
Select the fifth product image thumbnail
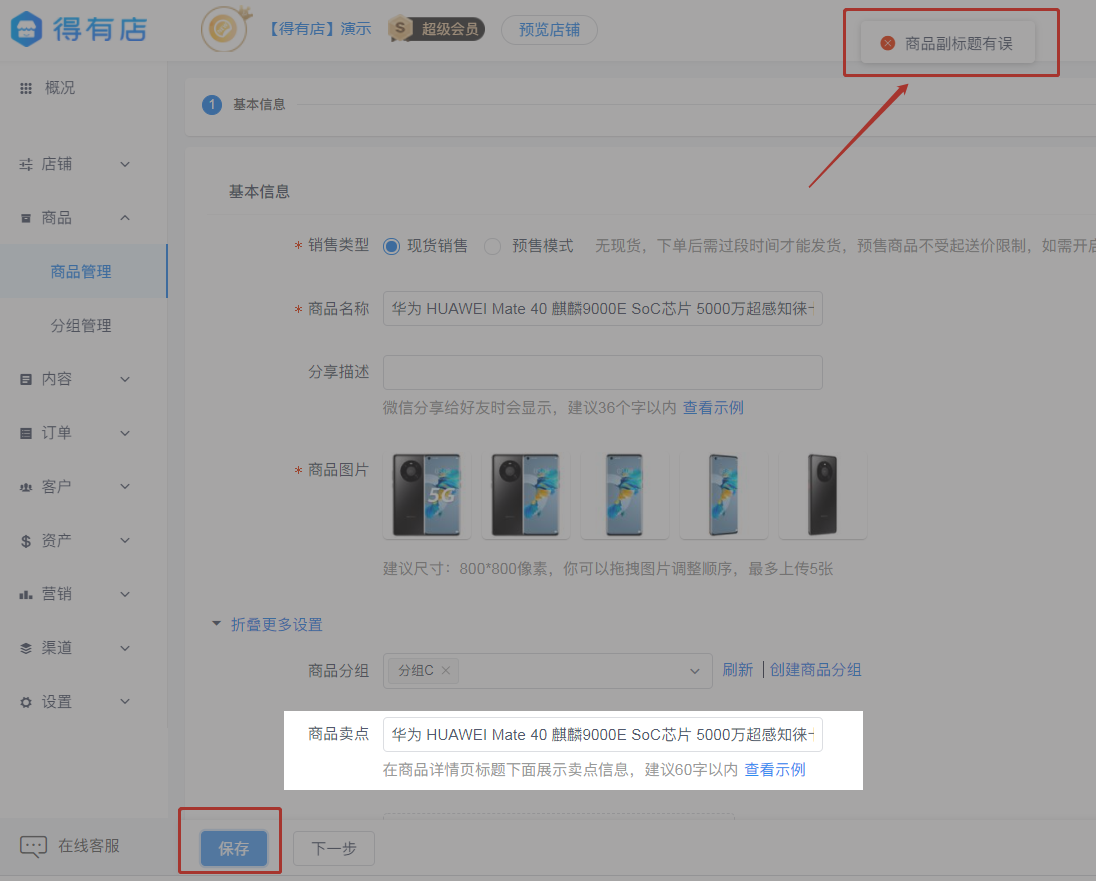pos(823,495)
